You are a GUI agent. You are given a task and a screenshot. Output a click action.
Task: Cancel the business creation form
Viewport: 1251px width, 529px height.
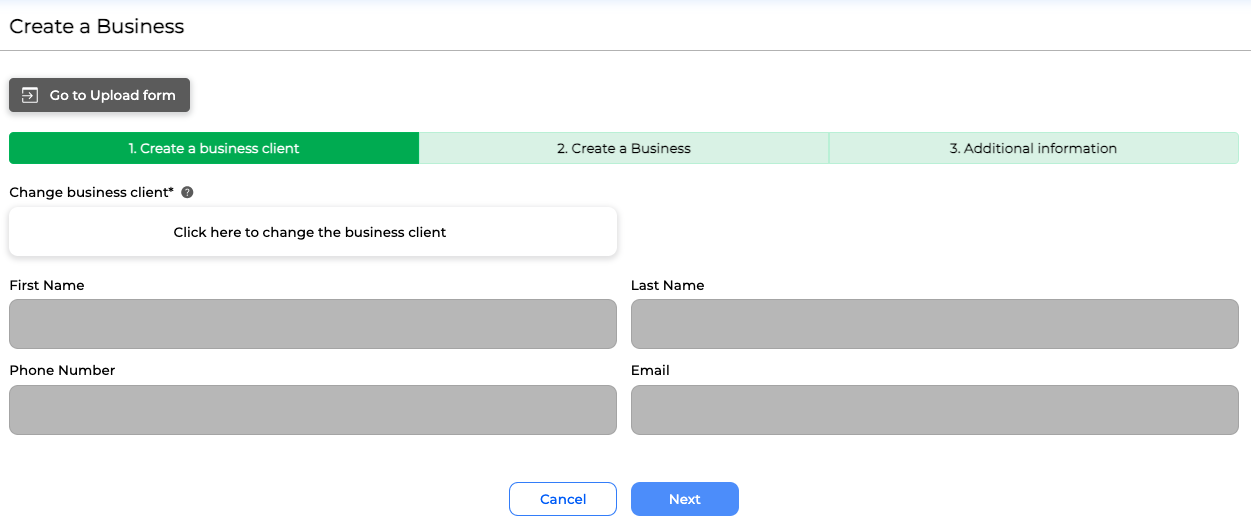click(562, 499)
